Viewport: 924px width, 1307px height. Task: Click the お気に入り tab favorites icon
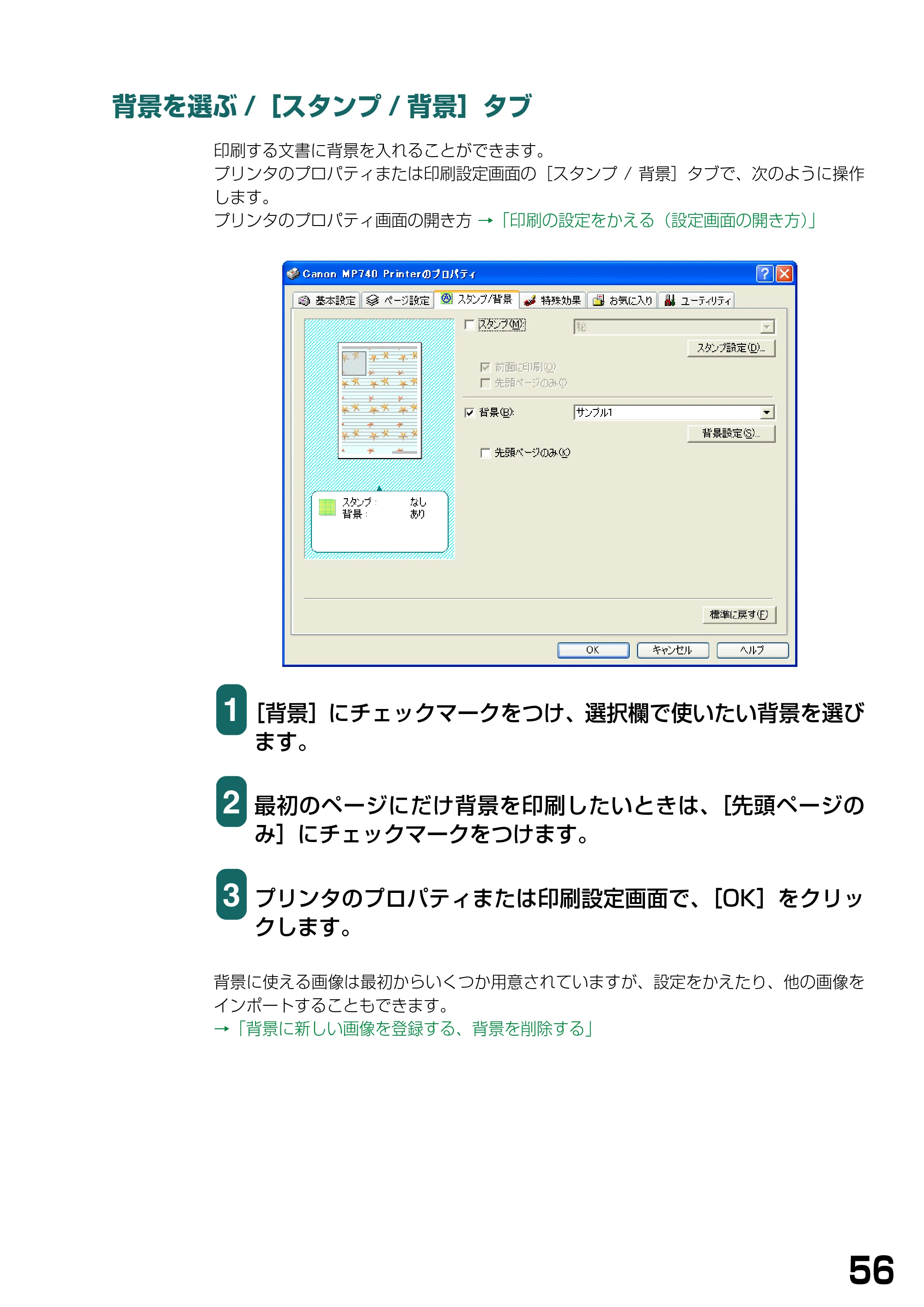(598, 300)
